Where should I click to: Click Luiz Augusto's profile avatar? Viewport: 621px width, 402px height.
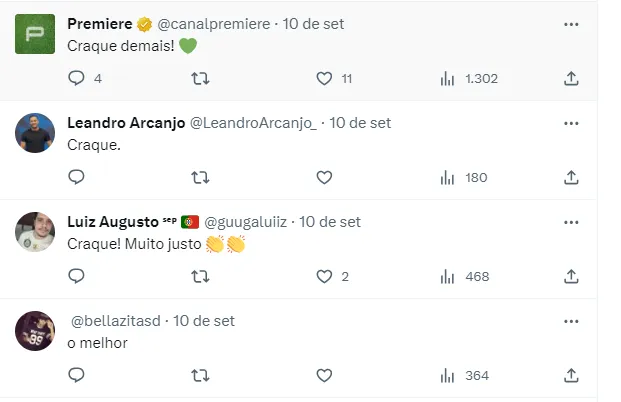[x=35, y=232]
